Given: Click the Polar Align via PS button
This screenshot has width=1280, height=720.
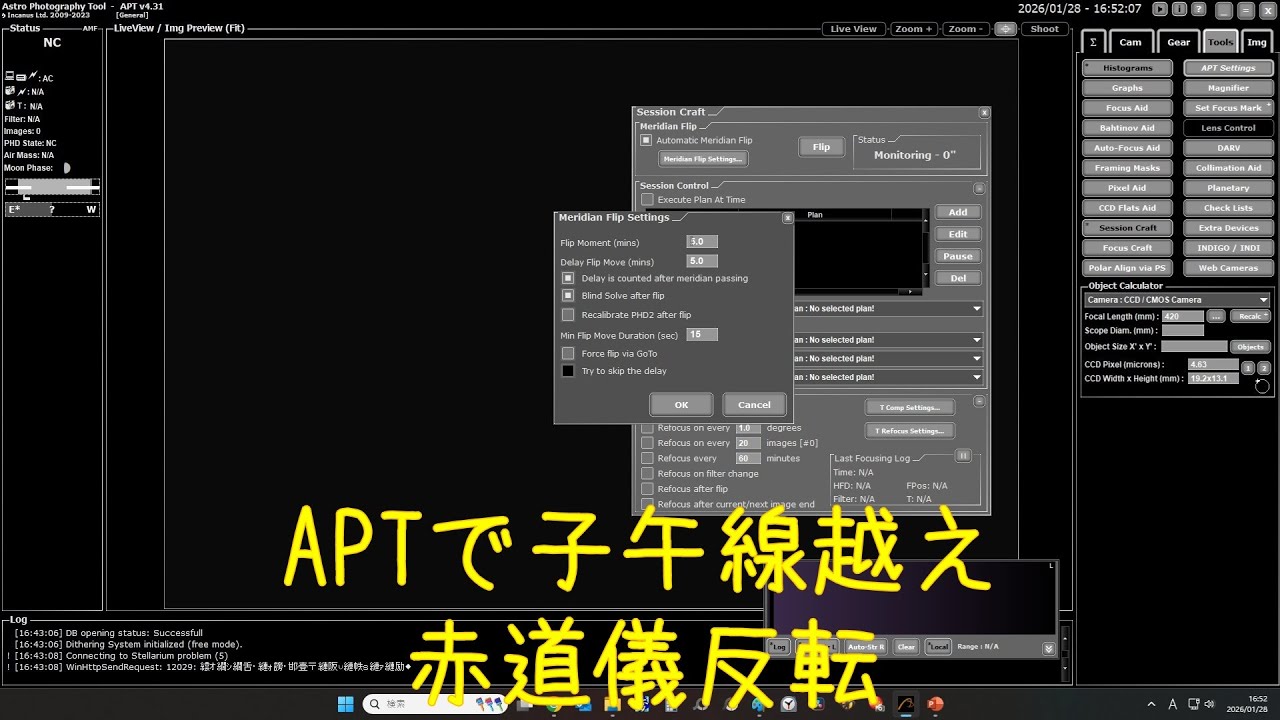Looking at the screenshot, I should [x=1127, y=268].
